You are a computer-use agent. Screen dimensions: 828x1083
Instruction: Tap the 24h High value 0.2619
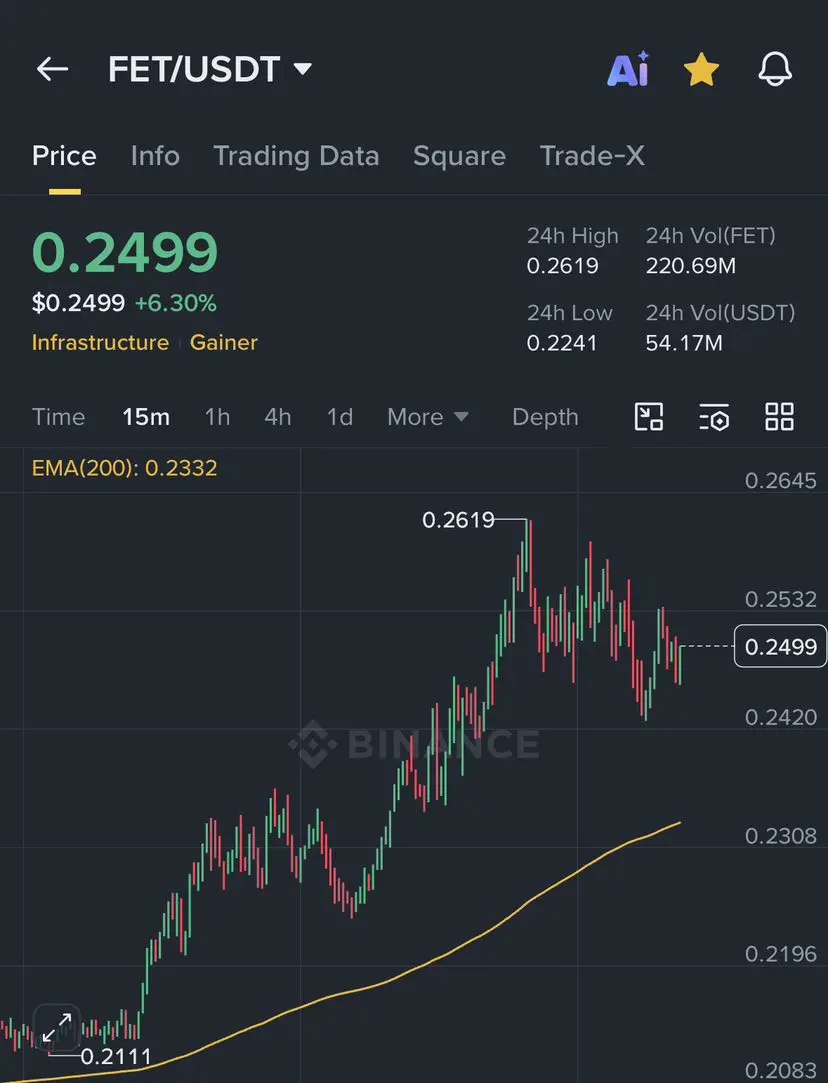[563, 266]
